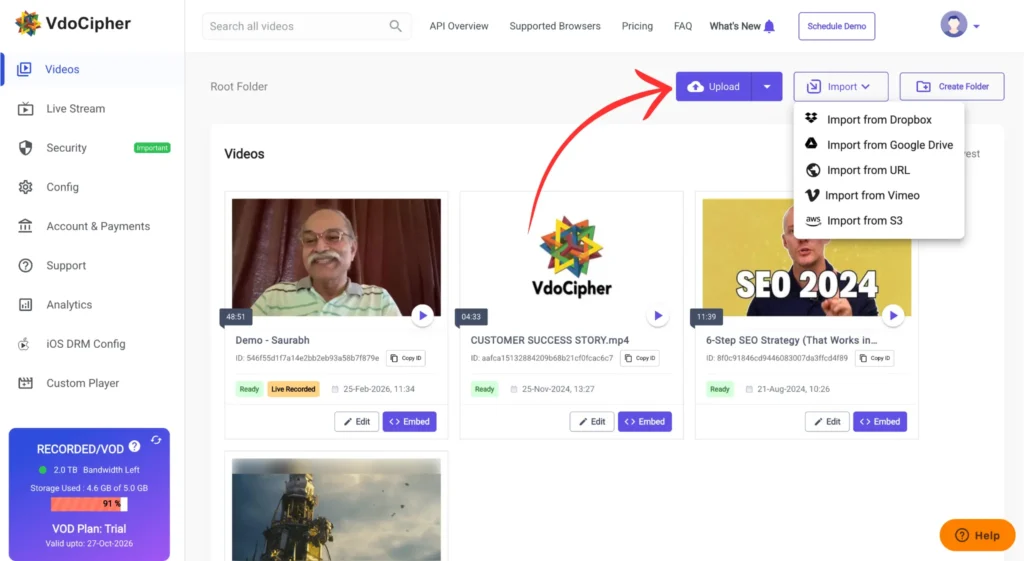Image resolution: width=1024 pixels, height=561 pixels.
Task: Collapse the Import dropdown
Action: 840,86
